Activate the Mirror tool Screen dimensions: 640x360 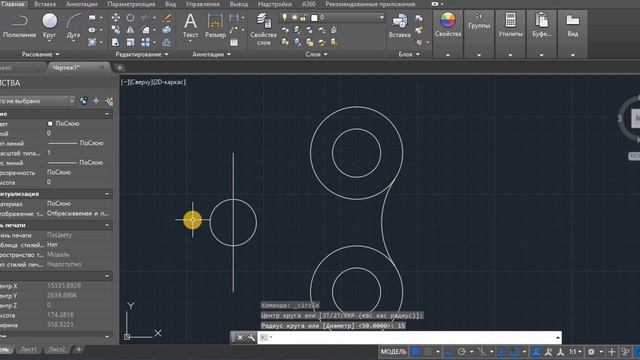click(130, 30)
